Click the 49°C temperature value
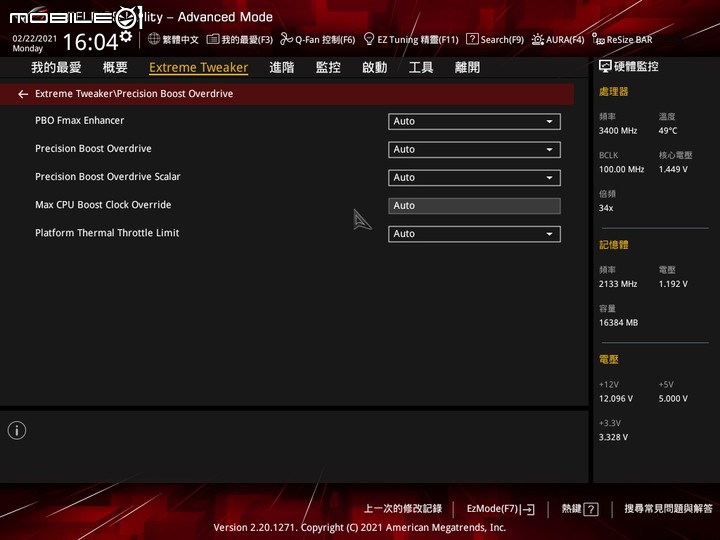 click(x=668, y=131)
